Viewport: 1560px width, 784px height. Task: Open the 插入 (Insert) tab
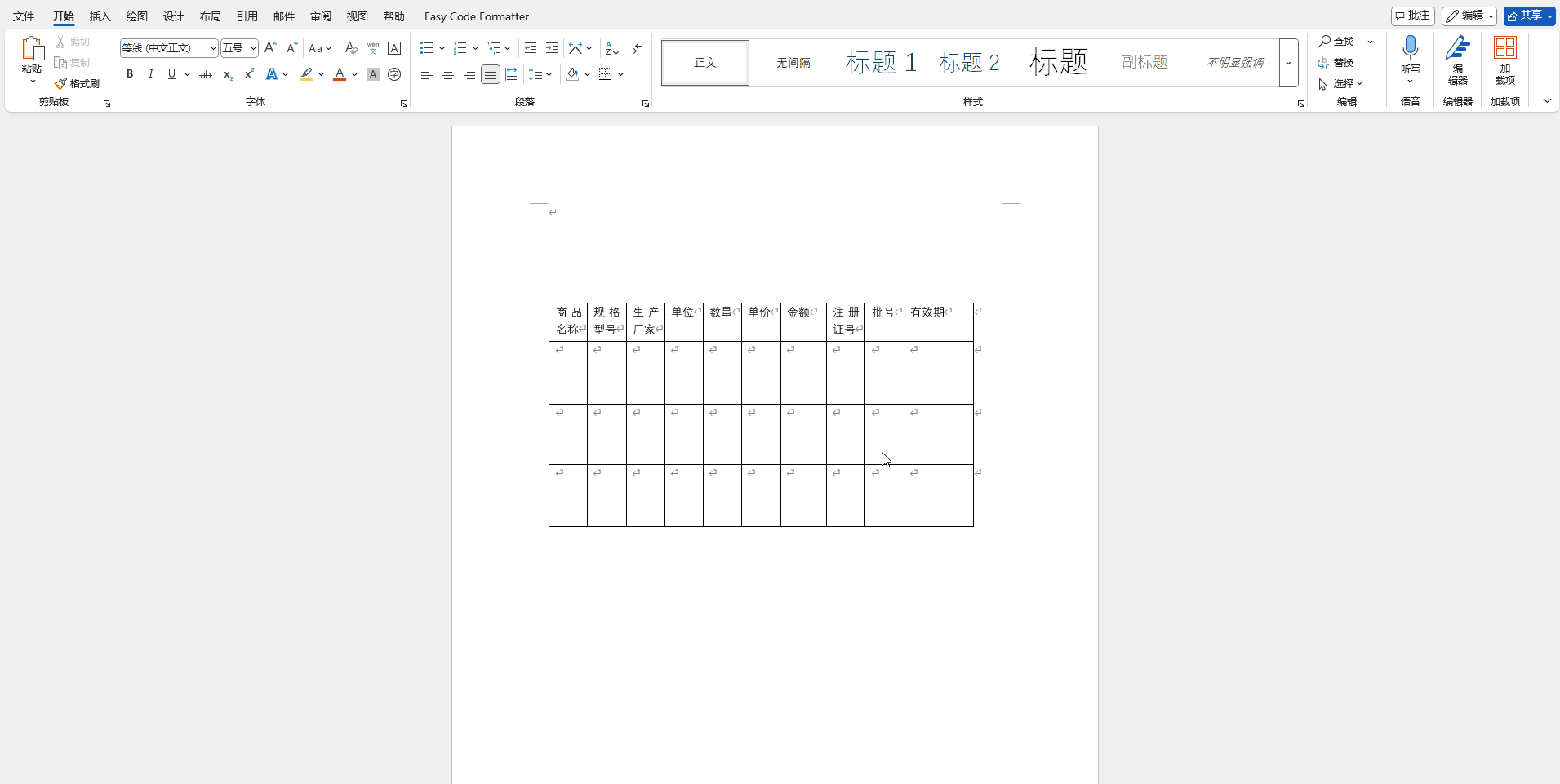pos(100,16)
